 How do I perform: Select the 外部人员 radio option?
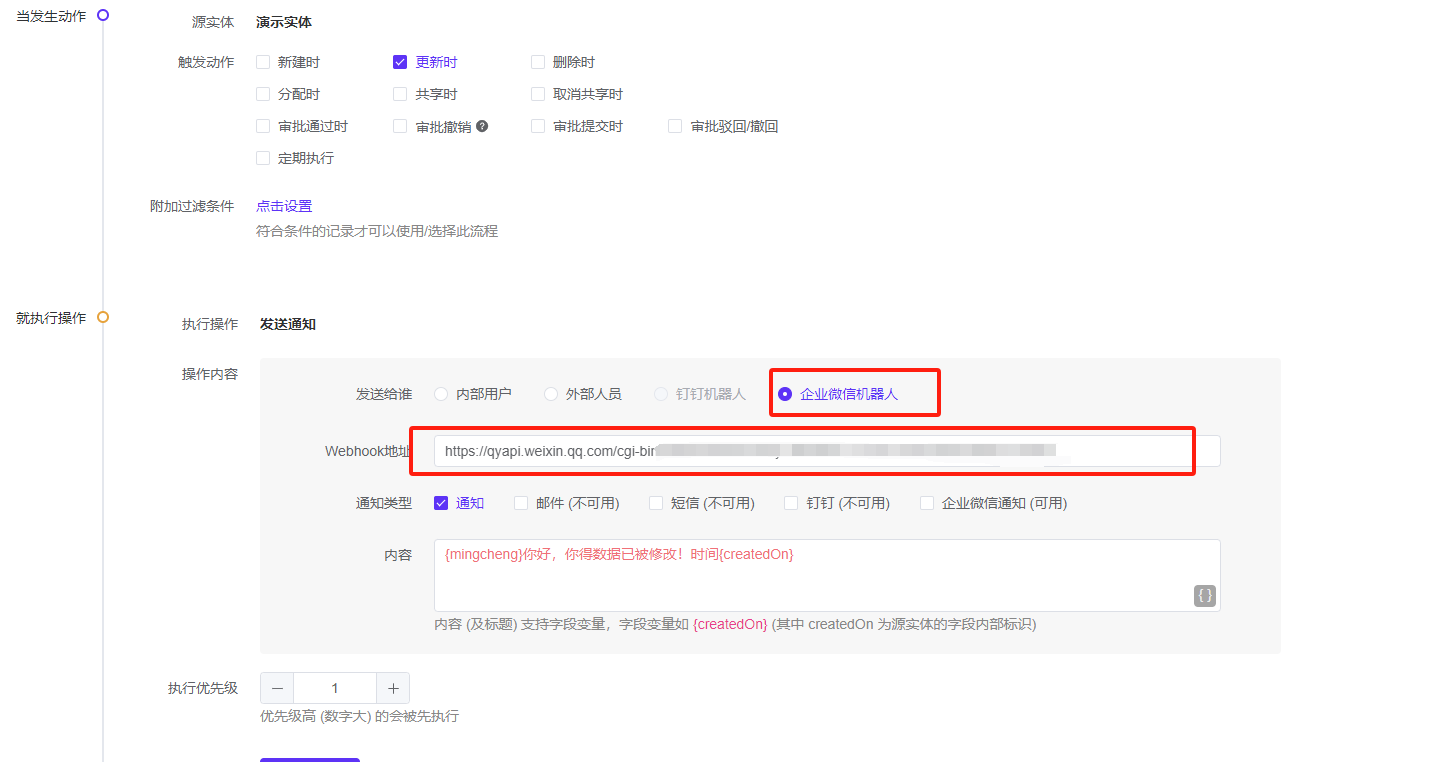tap(551, 394)
